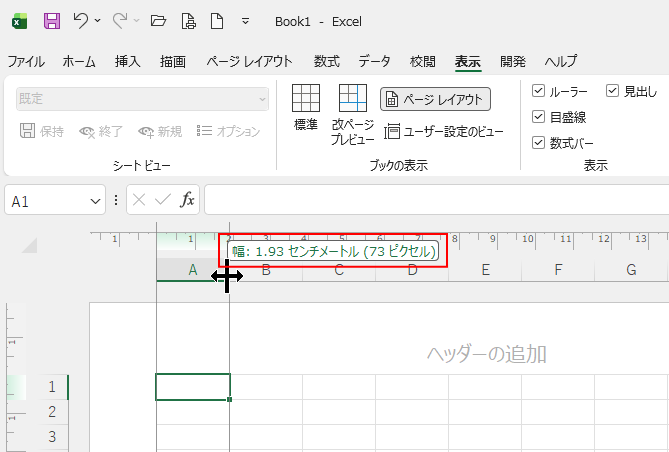Select column G header
Image resolution: width=669 pixels, height=452 pixels.
[x=631, y=270]
